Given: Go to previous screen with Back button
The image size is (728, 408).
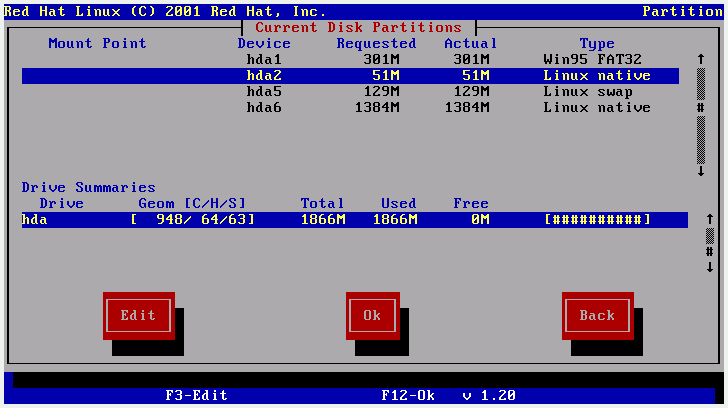Looking at the screenshot, I should click(598, 316).
